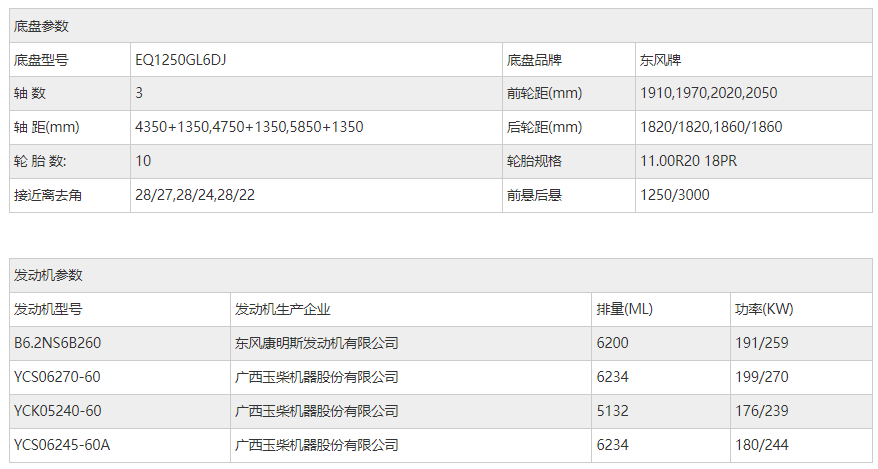Click the 底盘参数 section header

coord(41,26)
